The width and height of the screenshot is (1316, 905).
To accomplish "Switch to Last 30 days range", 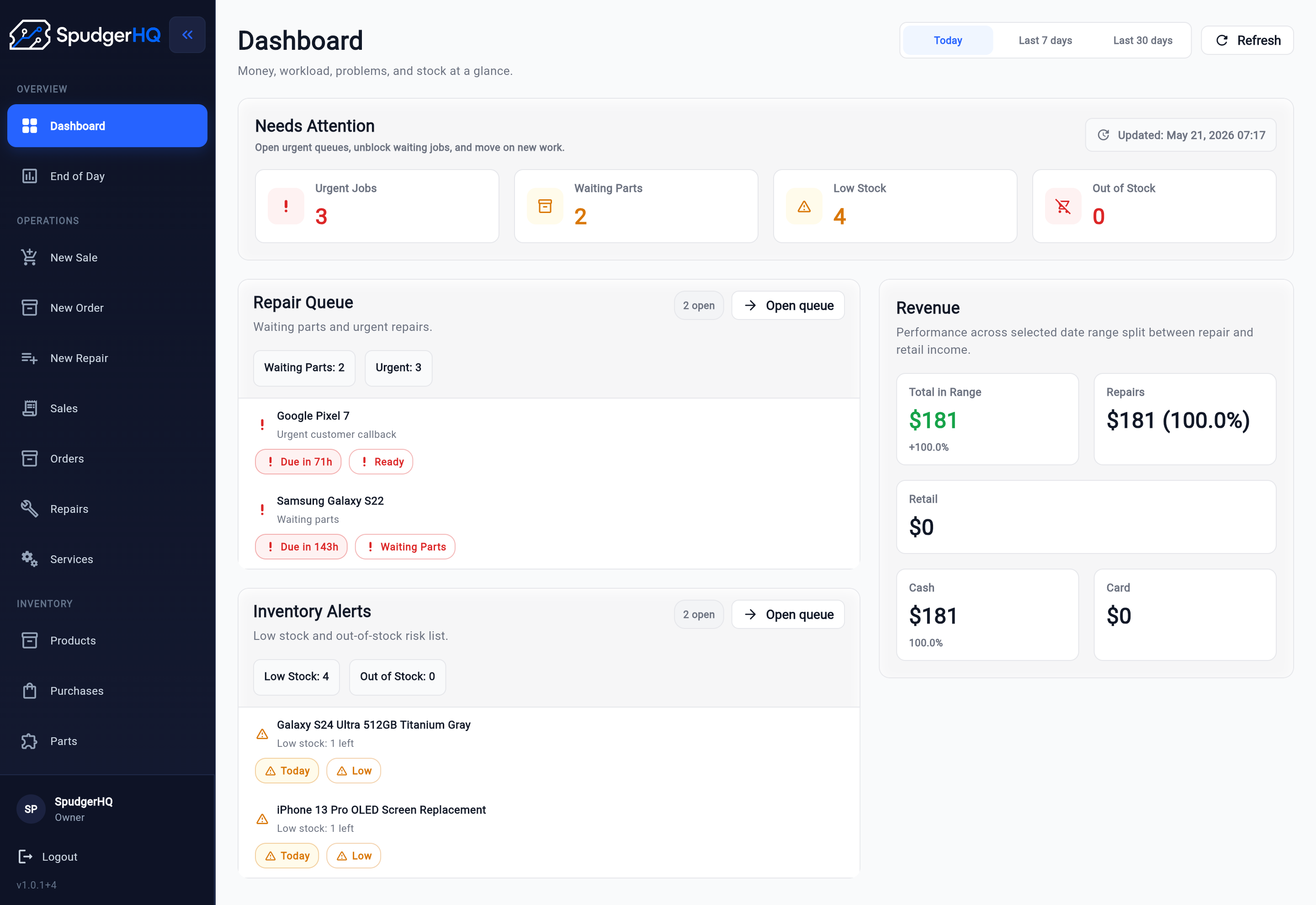I will [1142, 40].
